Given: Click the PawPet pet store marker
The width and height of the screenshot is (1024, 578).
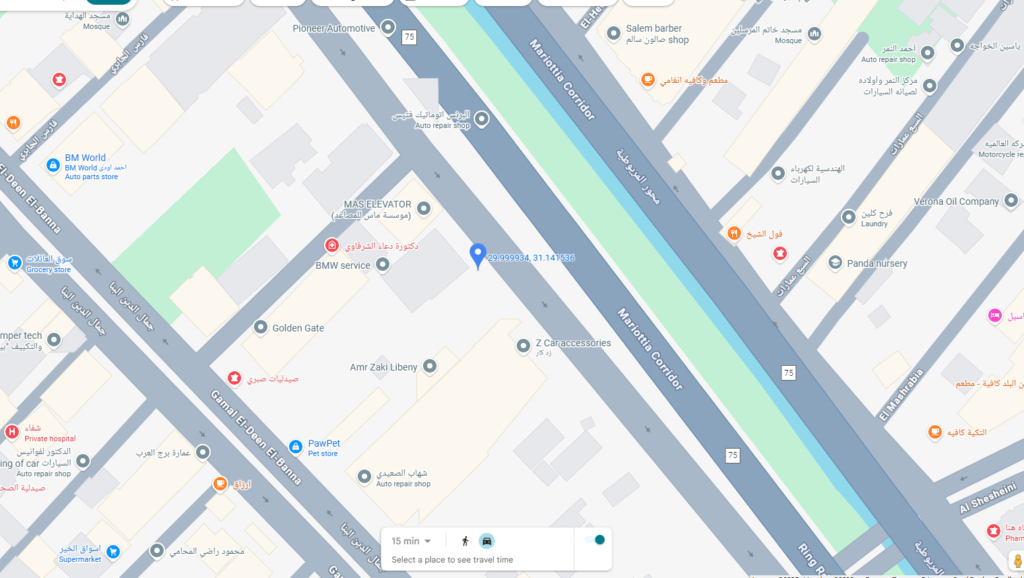Looking at the screenshot, I should click(295, 447).
